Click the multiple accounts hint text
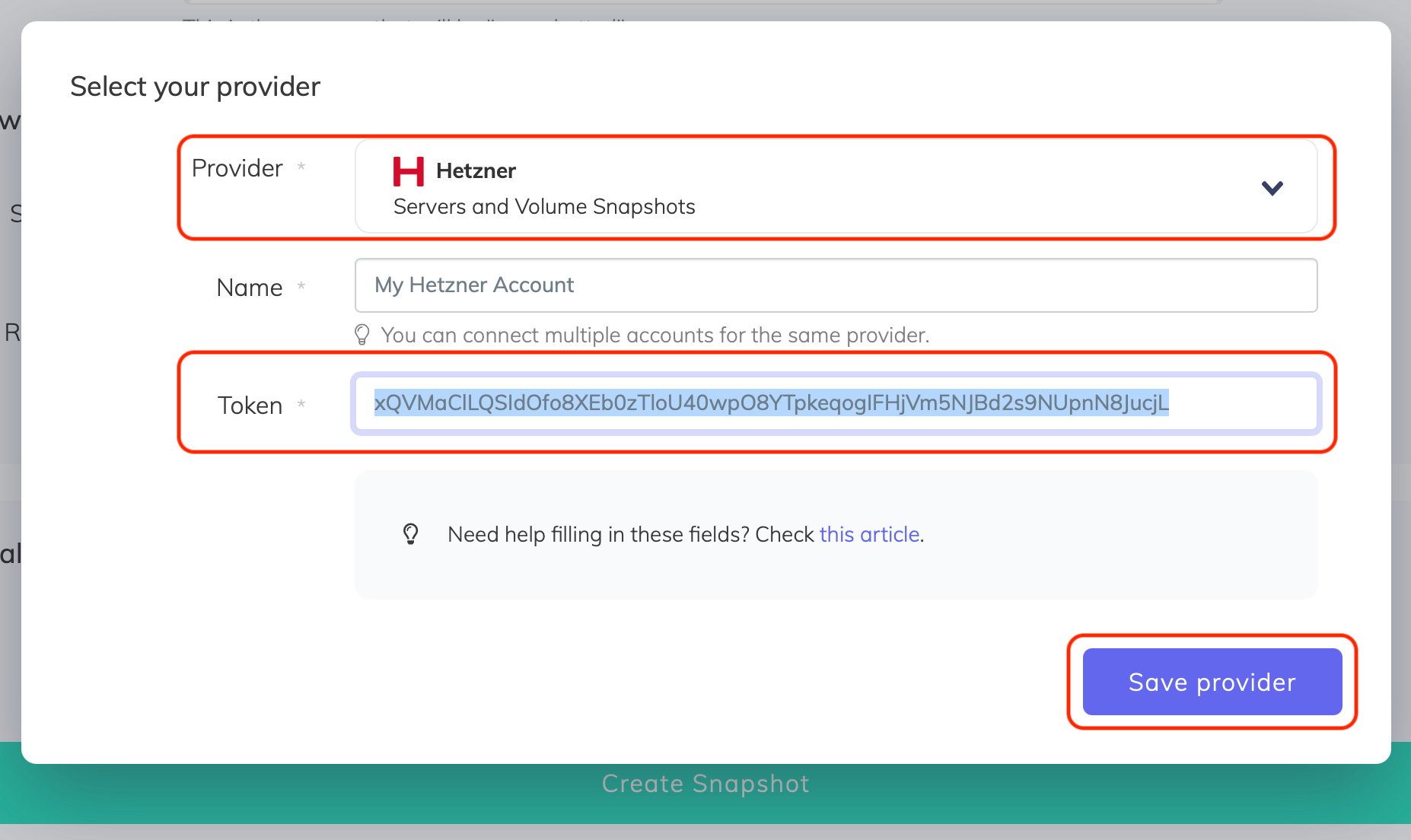This screenshot has width=1411, height=840. 655,335
